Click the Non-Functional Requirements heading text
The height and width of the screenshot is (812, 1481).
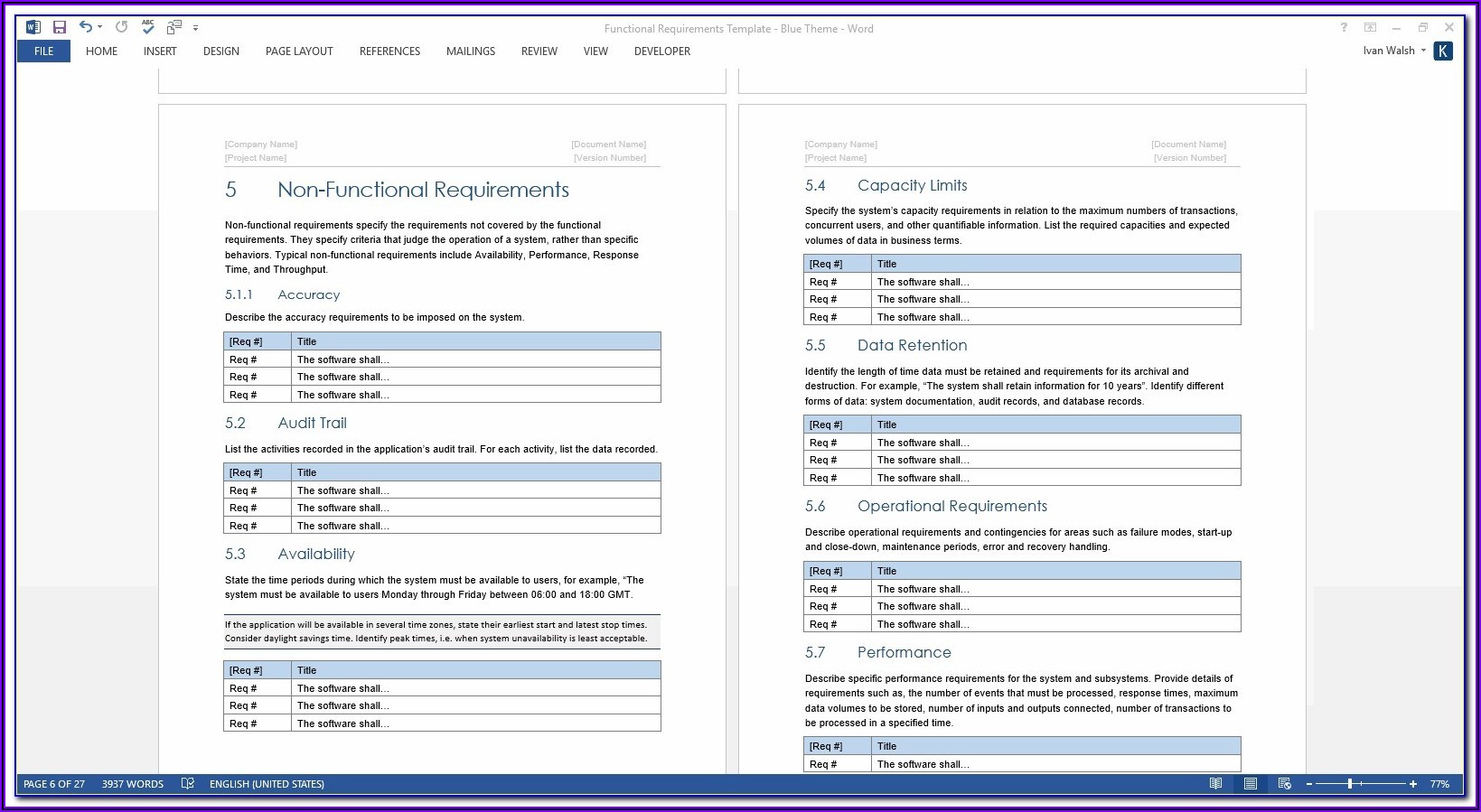point(423,190)
